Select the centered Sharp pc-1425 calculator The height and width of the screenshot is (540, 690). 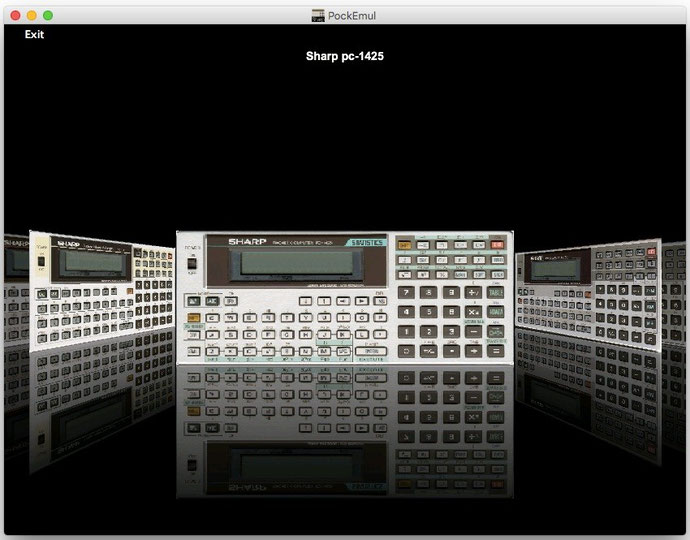coord(345,298)
